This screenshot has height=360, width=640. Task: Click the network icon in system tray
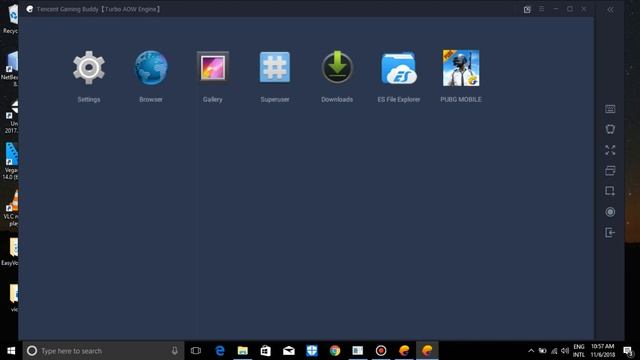(554, 351)
